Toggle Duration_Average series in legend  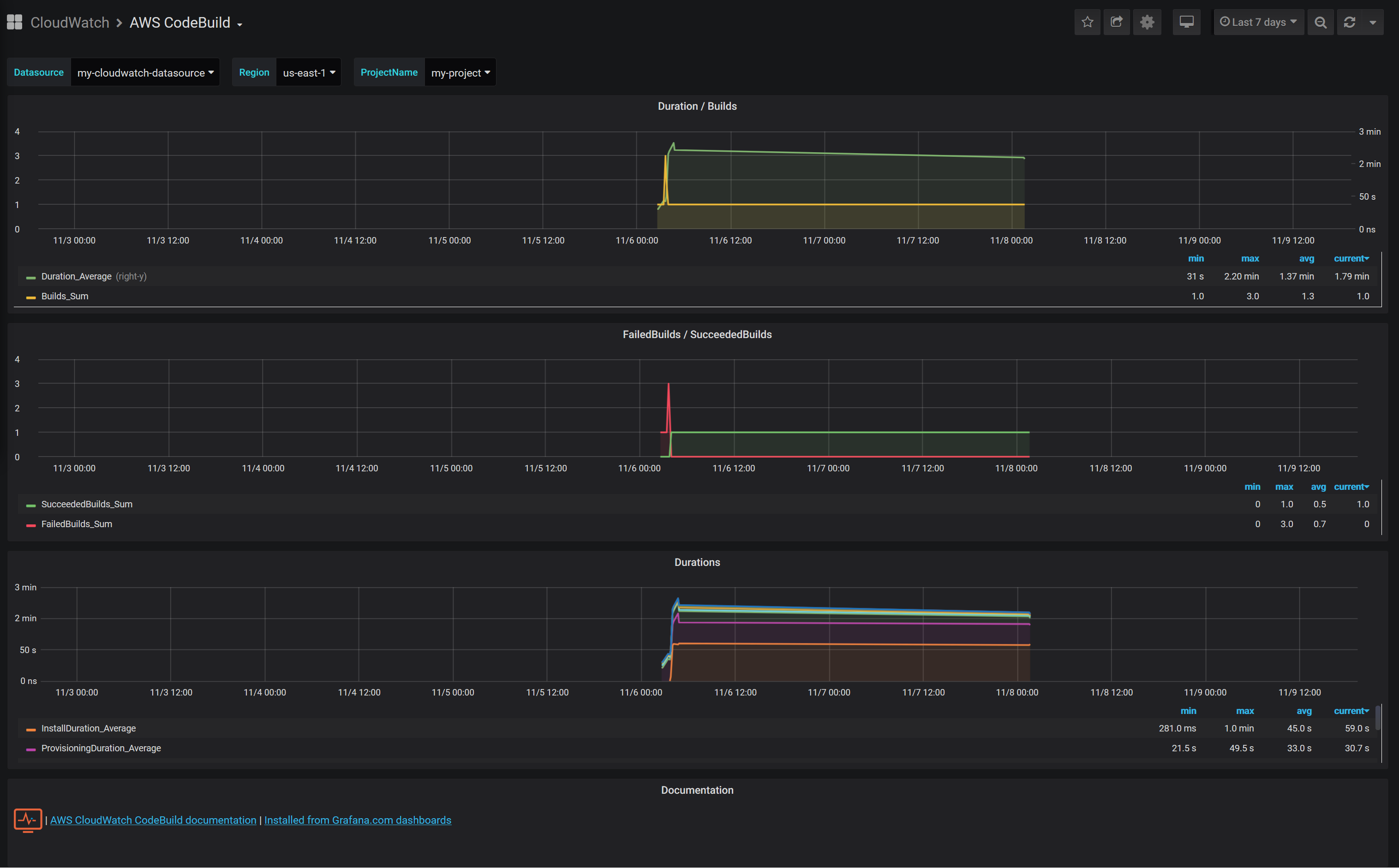77,276
